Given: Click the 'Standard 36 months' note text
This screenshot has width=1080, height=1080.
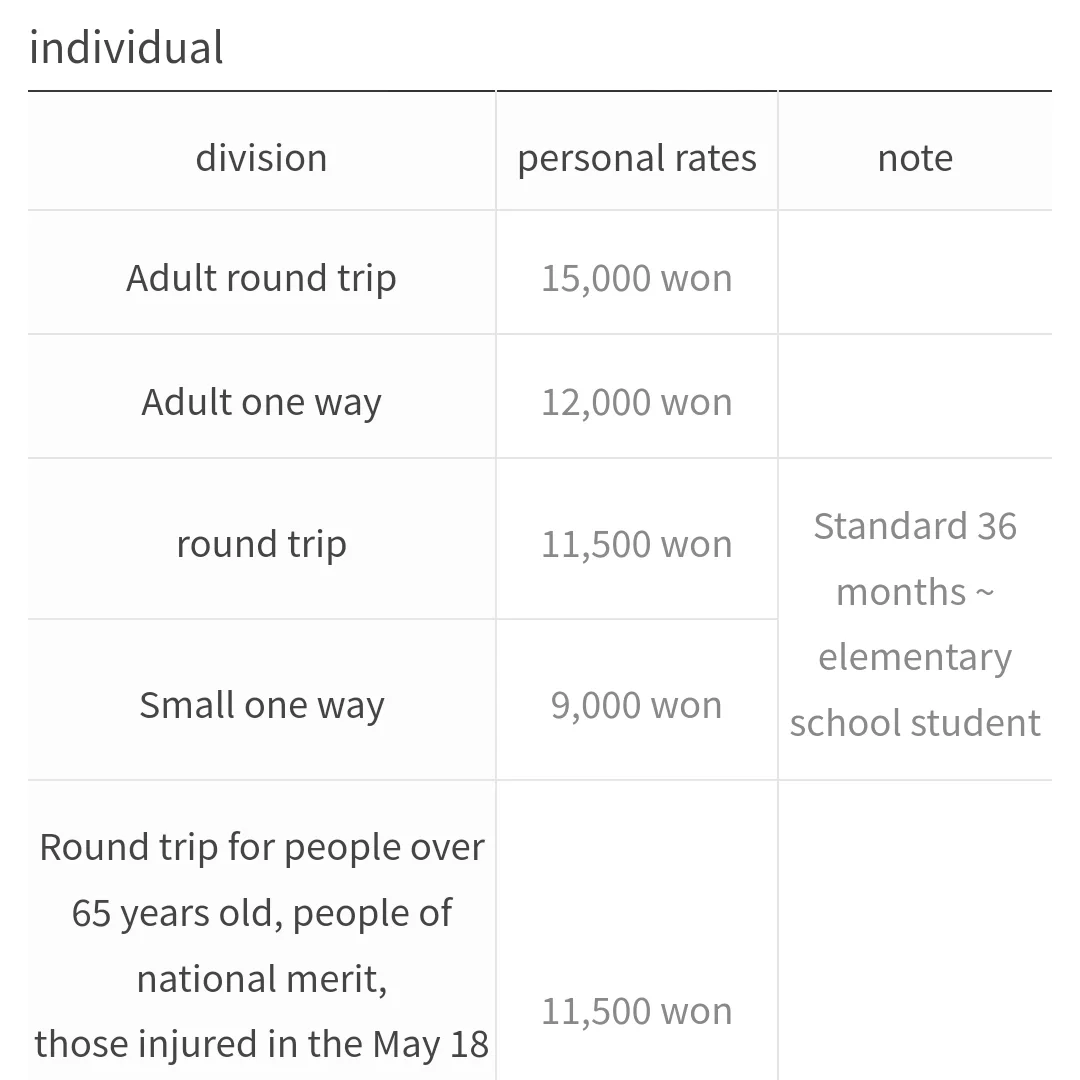Looking at the screenshot, I should coord(915,559).
